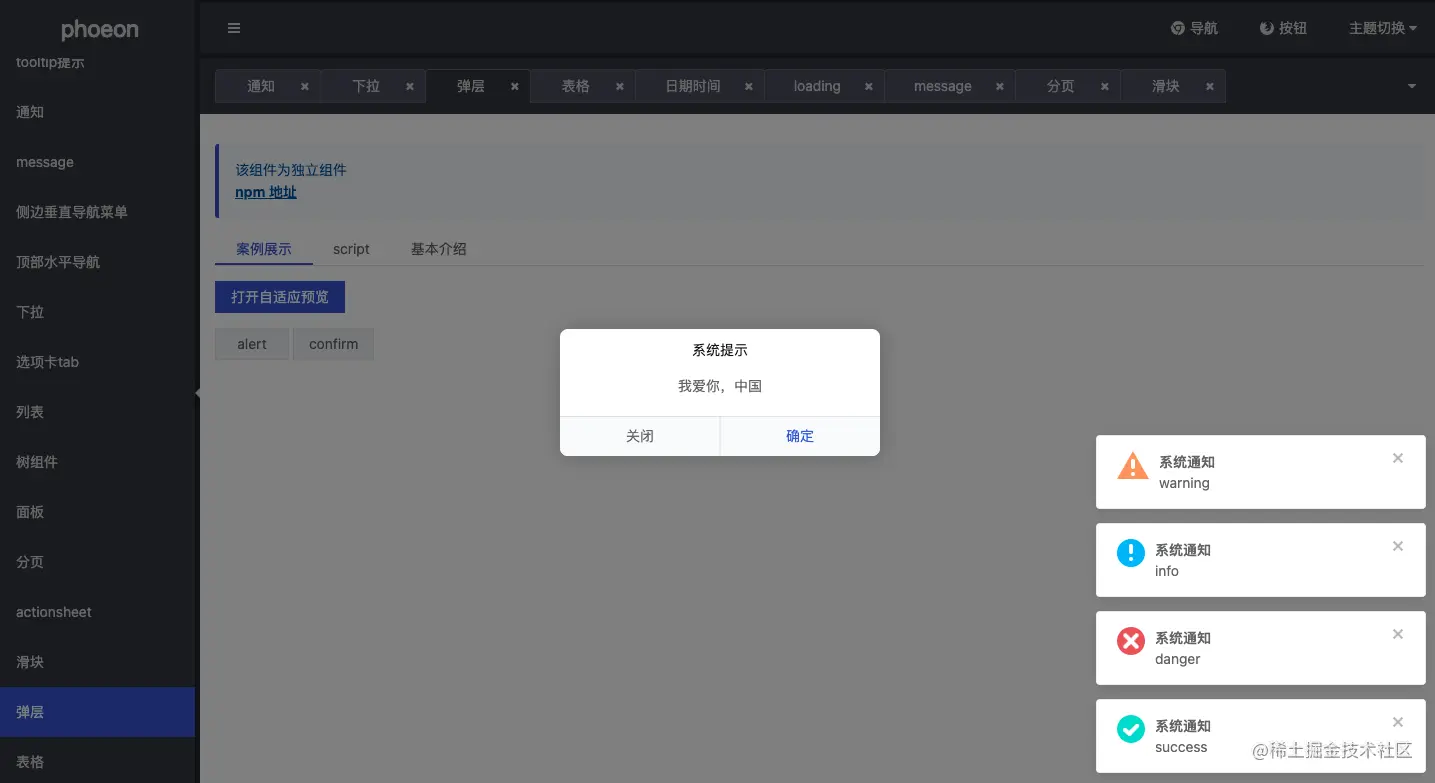Click the alert button
This screenshot has width=1435, height=783.
point(252,344)
